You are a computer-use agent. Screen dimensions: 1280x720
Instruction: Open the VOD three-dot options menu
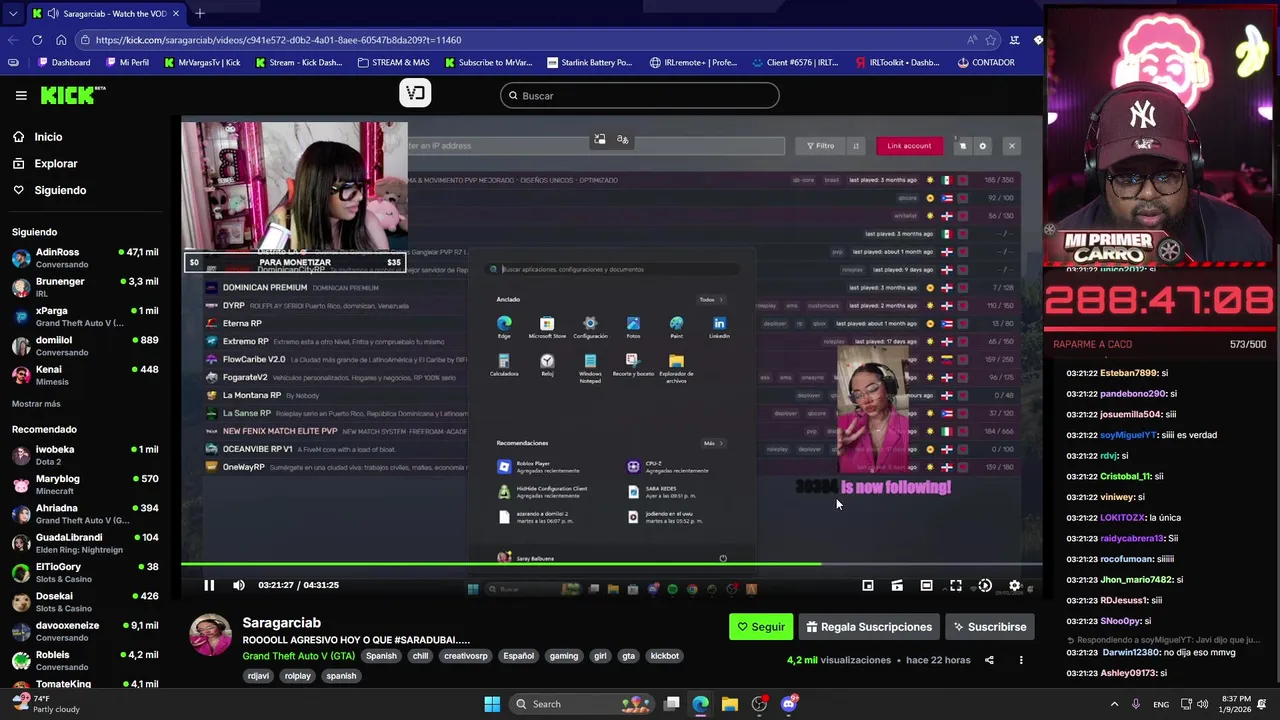[1021, 660]
